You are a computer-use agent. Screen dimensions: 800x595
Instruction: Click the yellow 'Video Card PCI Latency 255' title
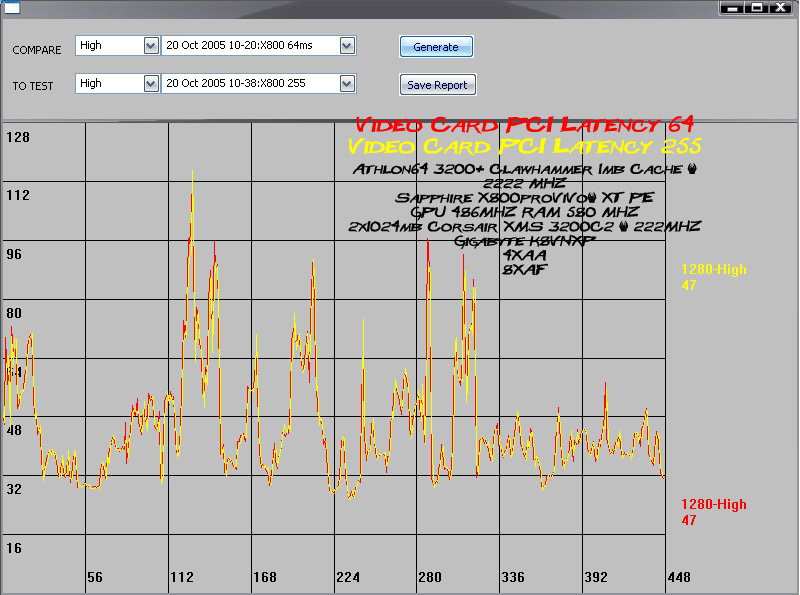[524, 146]
